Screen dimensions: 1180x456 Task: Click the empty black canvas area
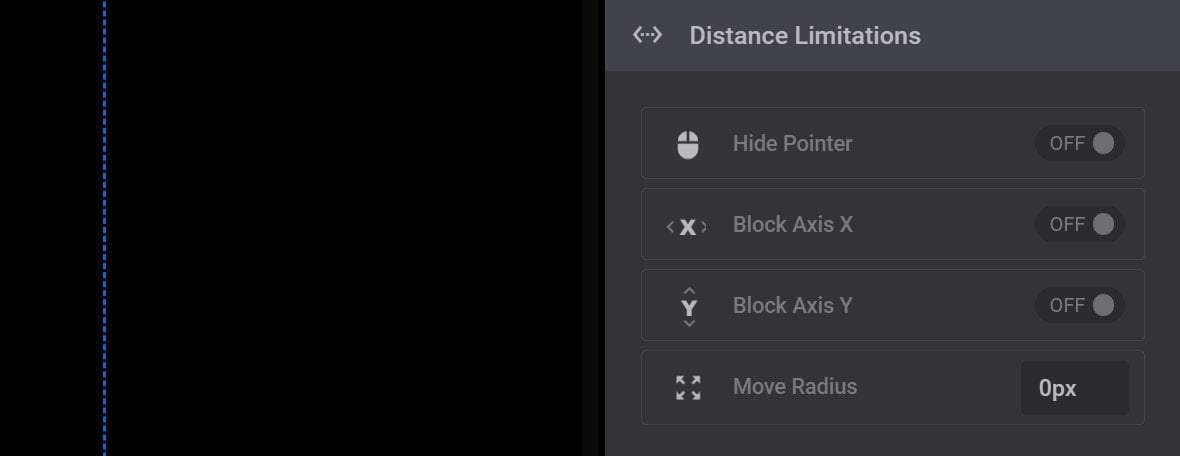pyautogui.click(x=342, y=228)
